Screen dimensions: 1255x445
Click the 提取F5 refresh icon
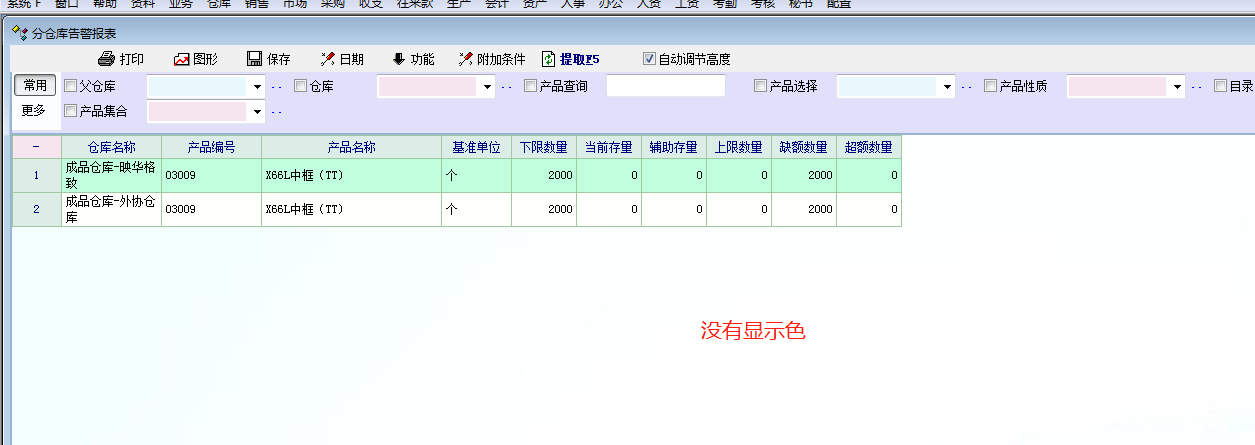coord(548,59)
